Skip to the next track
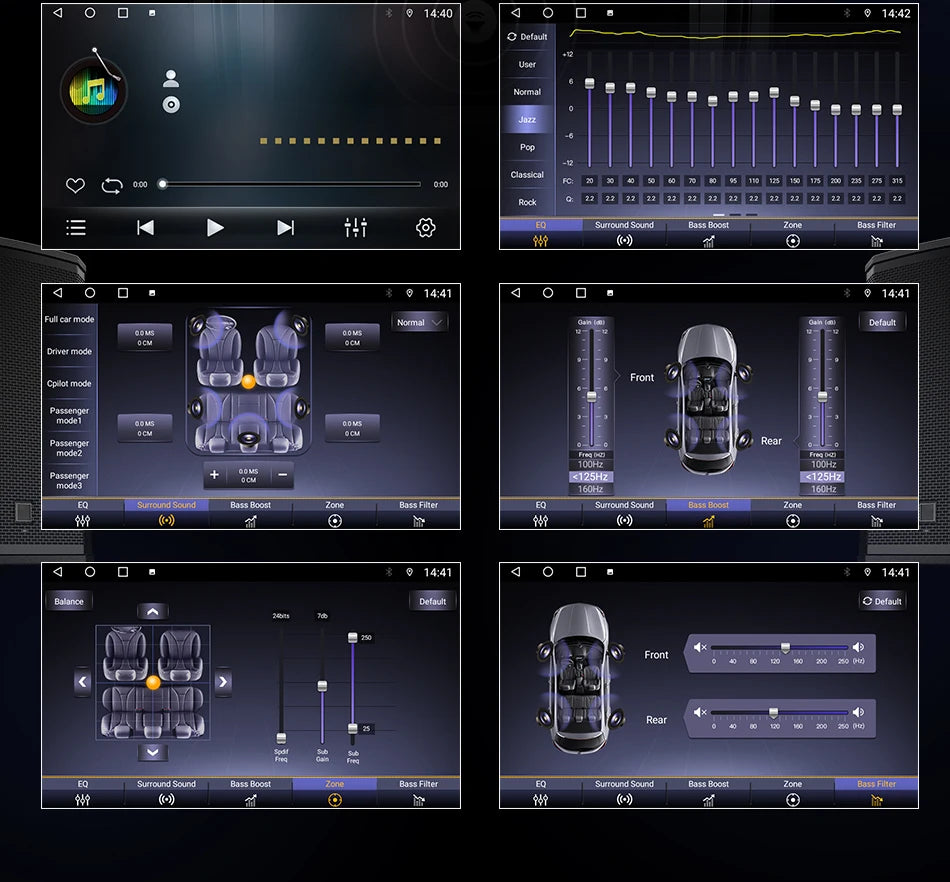This screenshot has height=882, width=950. (x=285, y=228)
